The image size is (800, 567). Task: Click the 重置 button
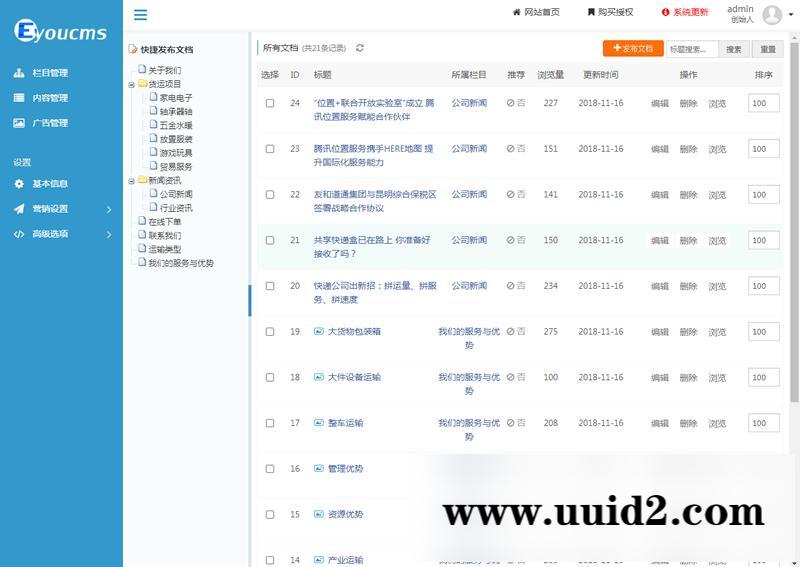(768, 49)
